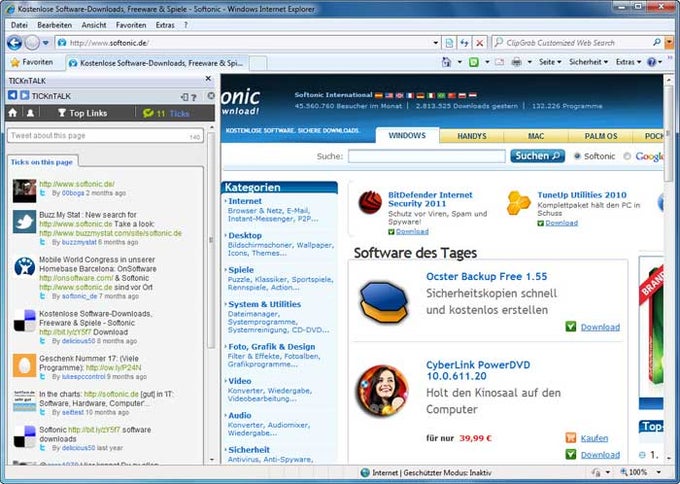The image size is (680, 484).
Task: Open the Sicherheit dropdown menu
Action: coord(588,62)
